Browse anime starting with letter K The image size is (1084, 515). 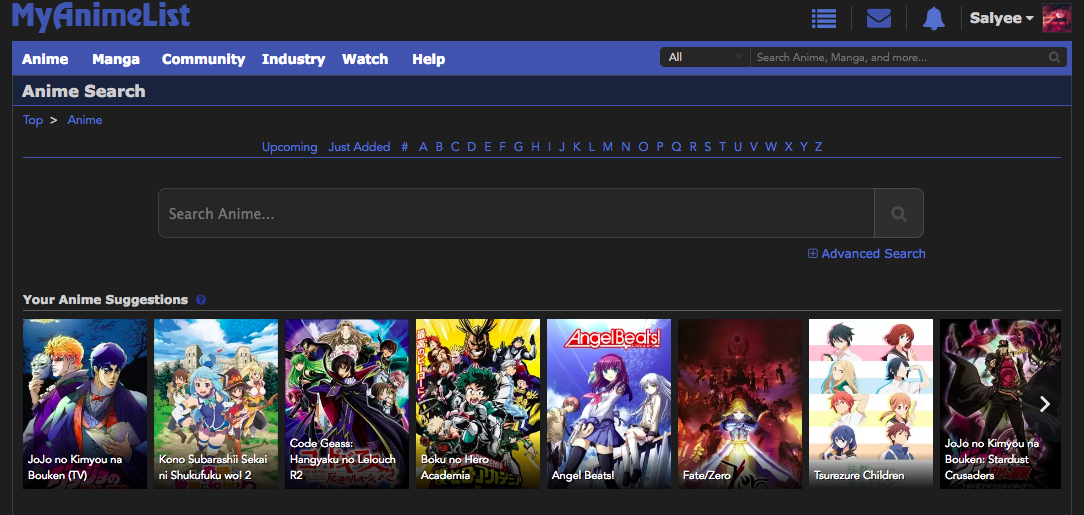[577, 147]
